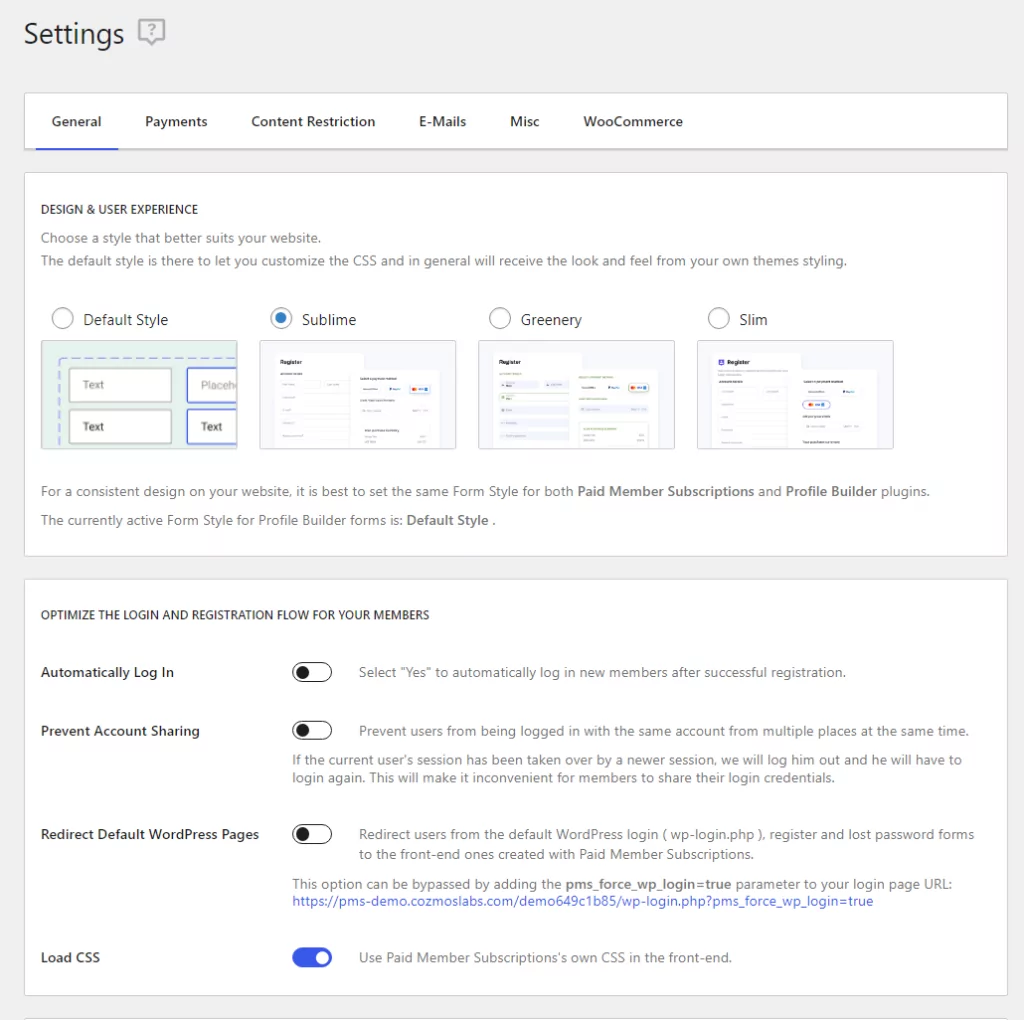Switch to the General tab
The height and width of the screenshot is (1020, 1024).
[x=76, y=121]
